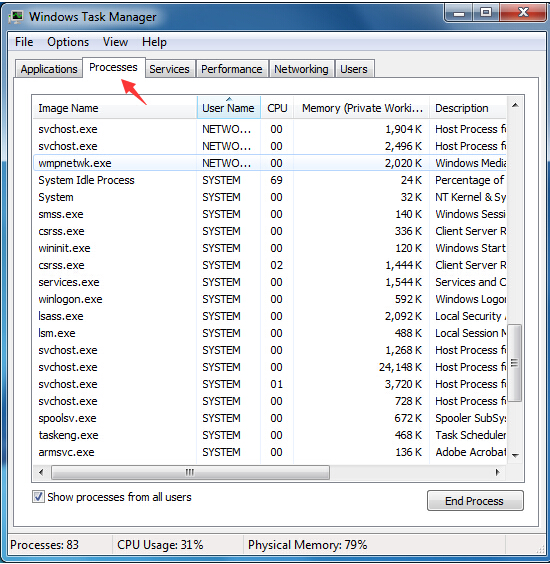550x564 pixels.
Task: Sort by Memory (Private Working Set) column
Action: 362,108
